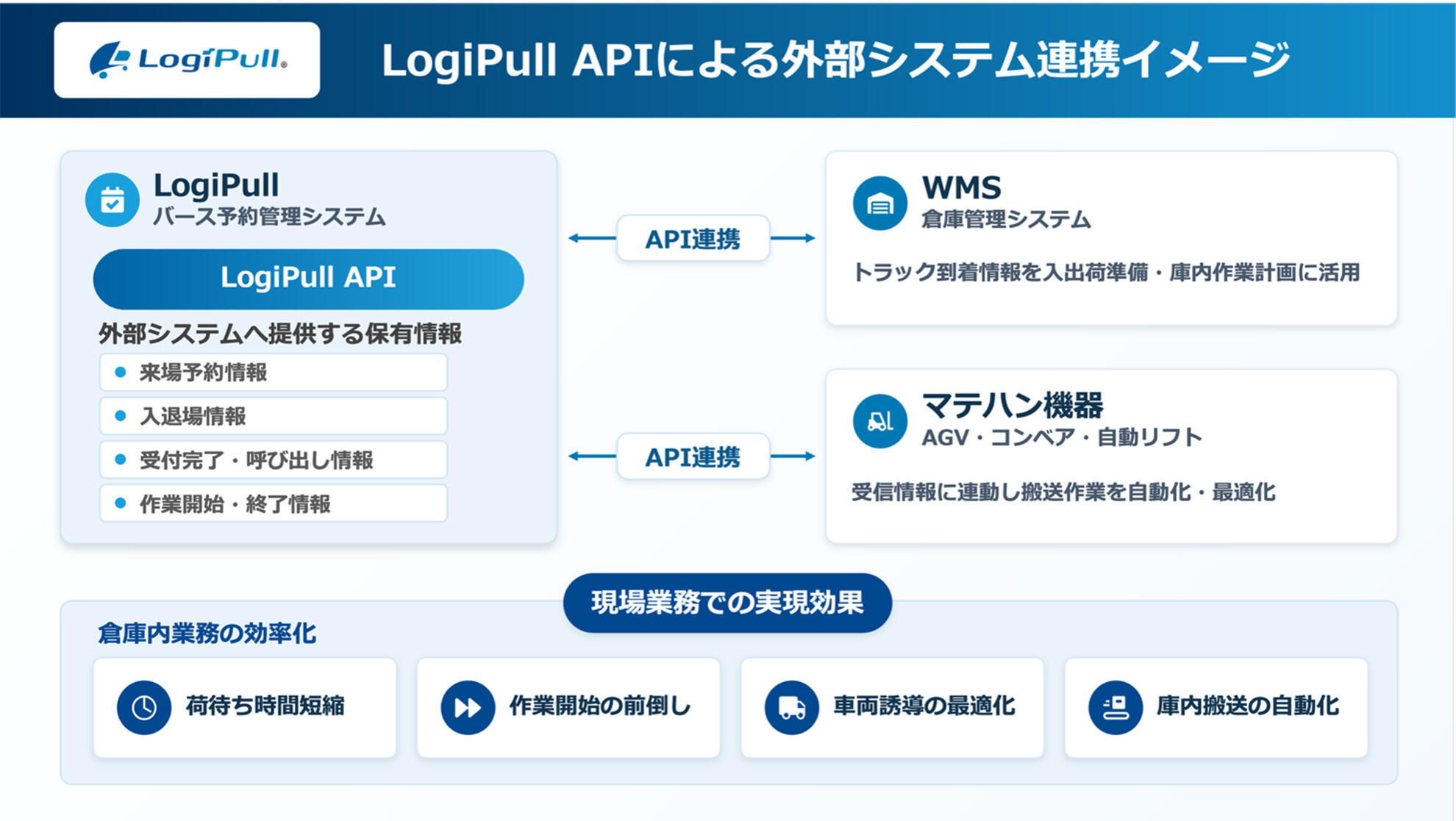Image resolution: width=1456 pixels, height=821 pixels.
Task: Click the 受信情報に連動し搬送作業 description text
Action: click(x=1063, y=492)
